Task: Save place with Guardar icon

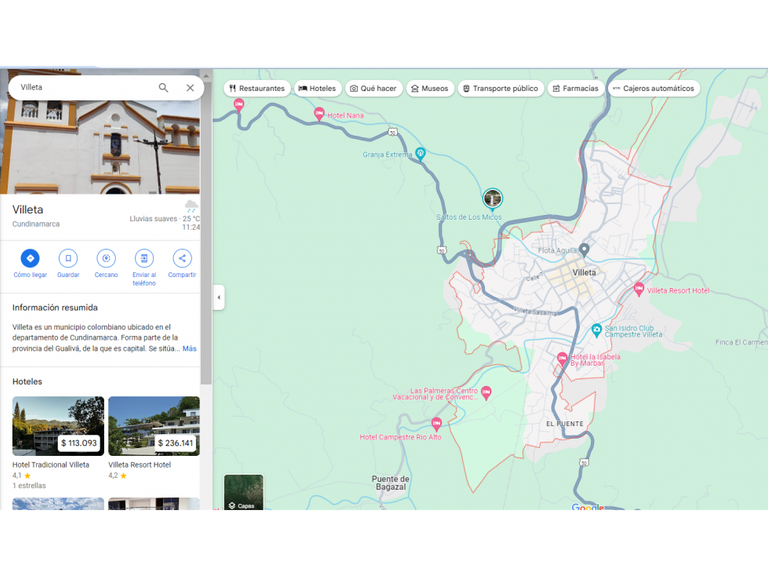Action: click(x=68, y=258)
